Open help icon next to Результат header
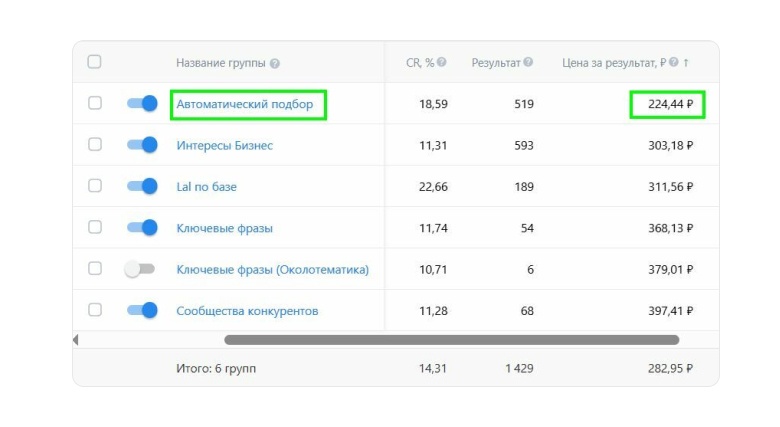This screenshot has height=427, width=780. coord(528,62)
